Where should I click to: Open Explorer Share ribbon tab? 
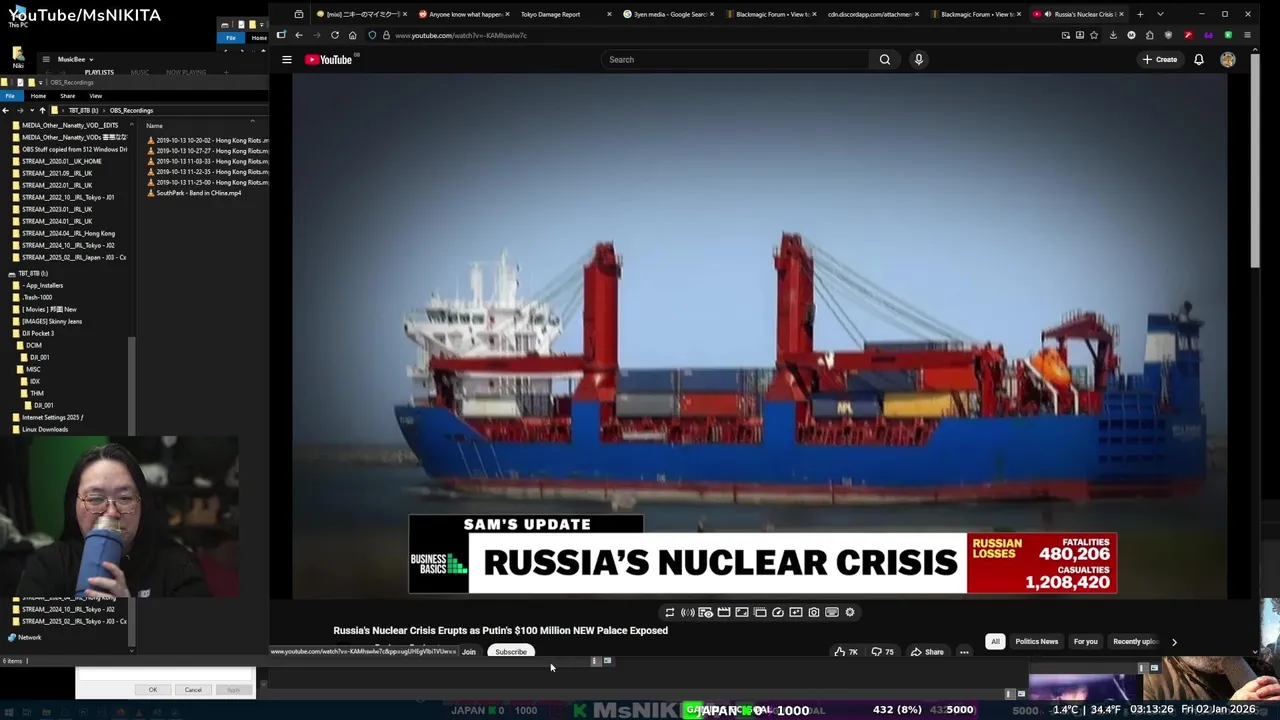(x=67, y=96)
